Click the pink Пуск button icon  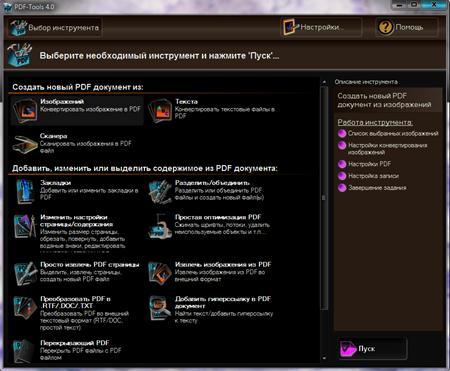coord(348,349)
